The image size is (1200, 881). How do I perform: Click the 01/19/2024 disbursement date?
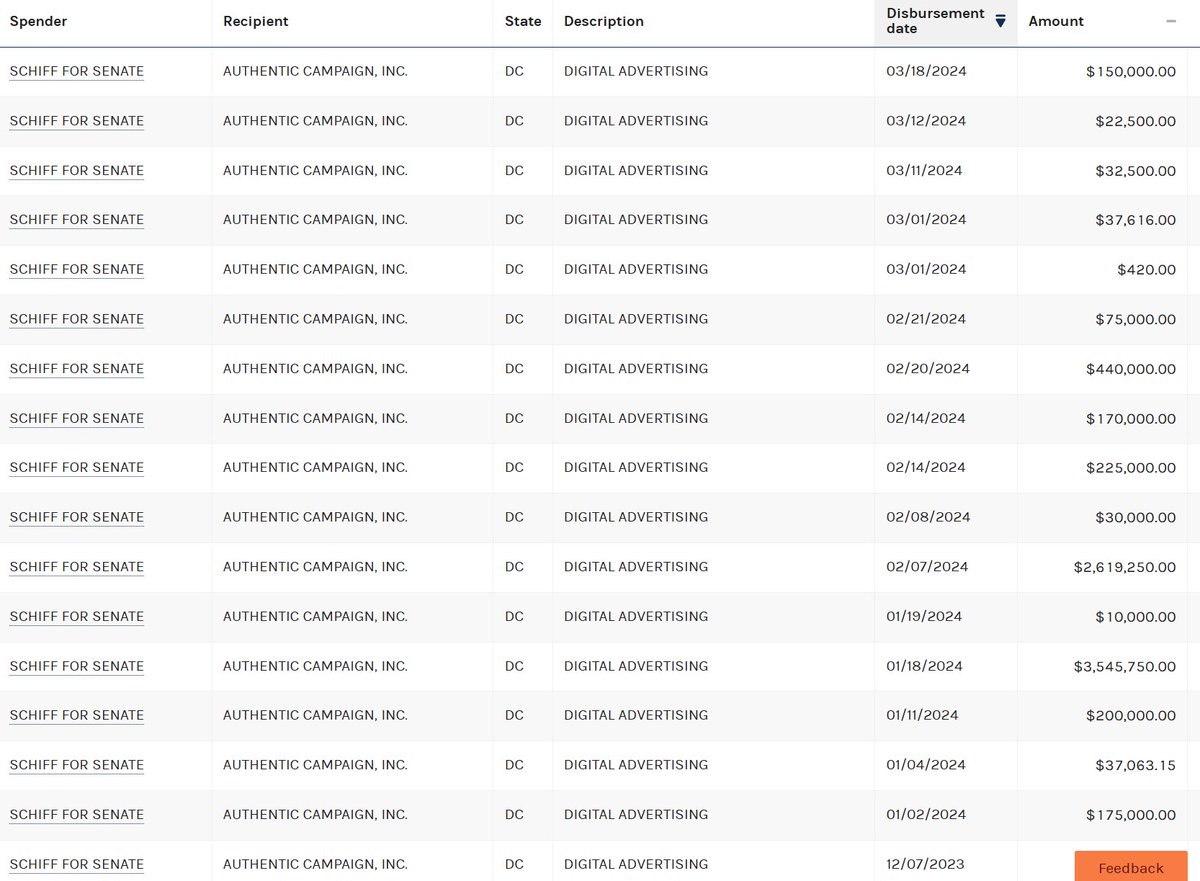point(924,616)
